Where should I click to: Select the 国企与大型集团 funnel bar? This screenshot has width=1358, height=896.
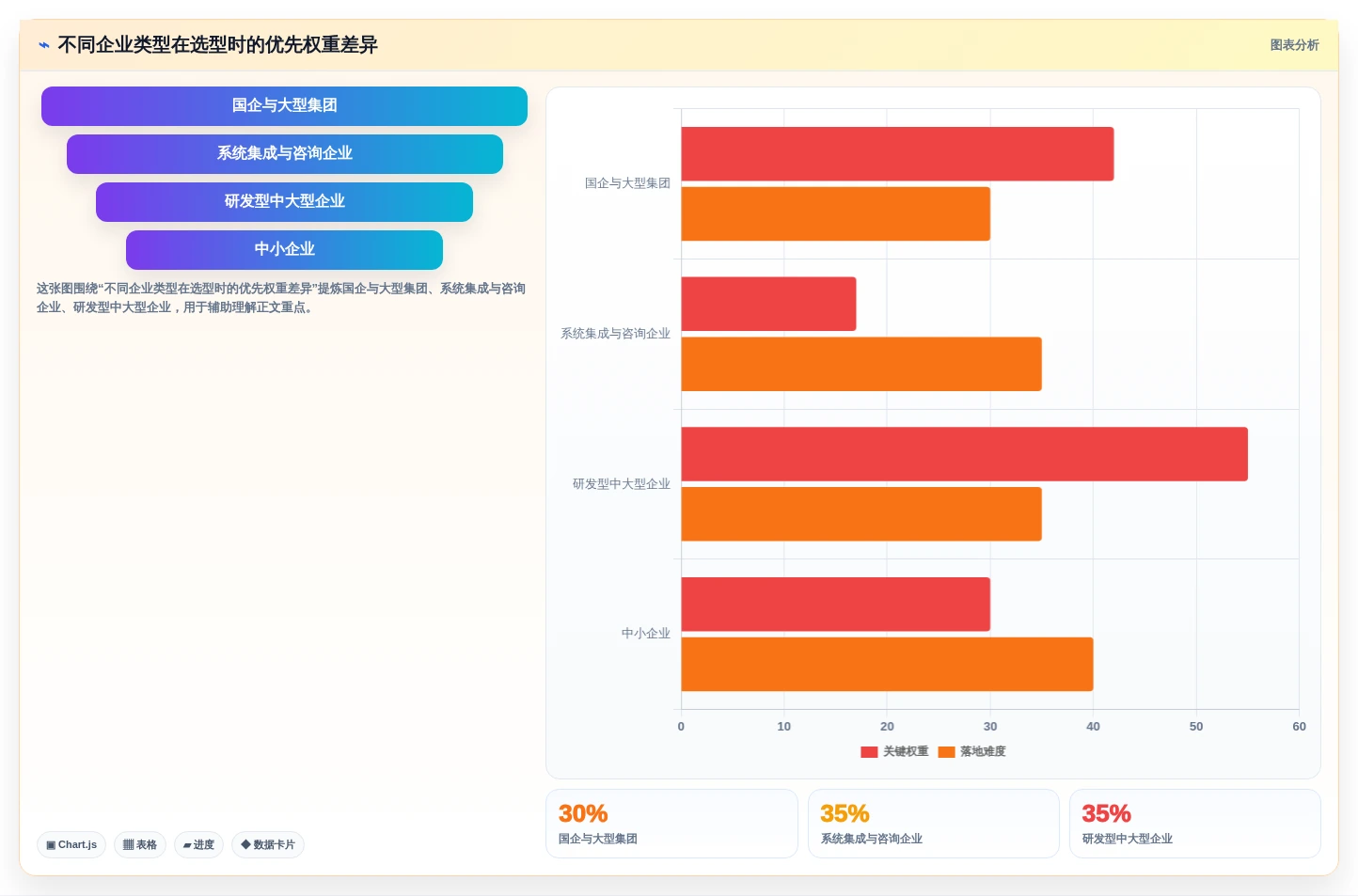[x=284, y=106]
